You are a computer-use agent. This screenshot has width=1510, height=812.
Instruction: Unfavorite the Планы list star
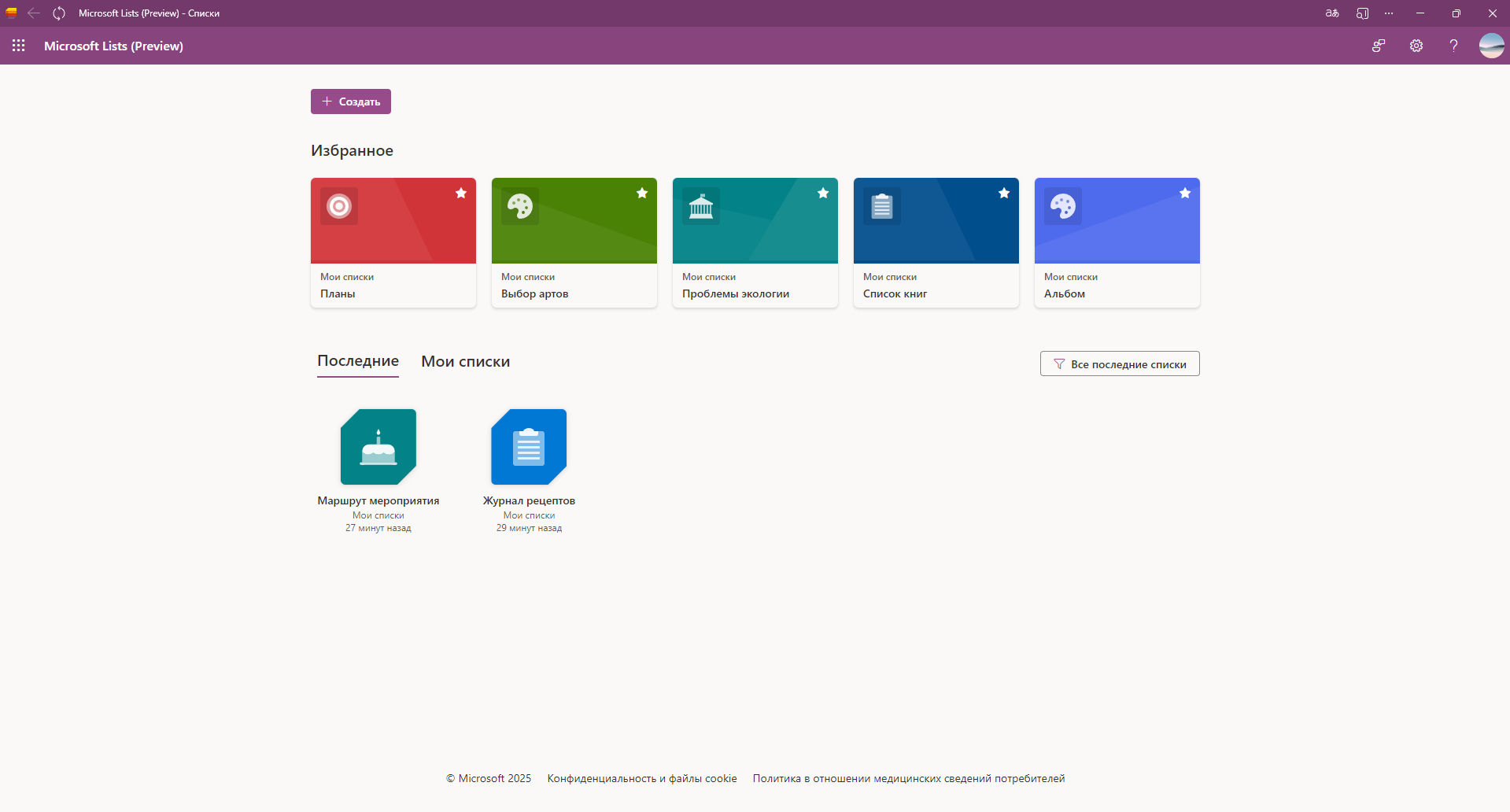click(x=461, y=194)
